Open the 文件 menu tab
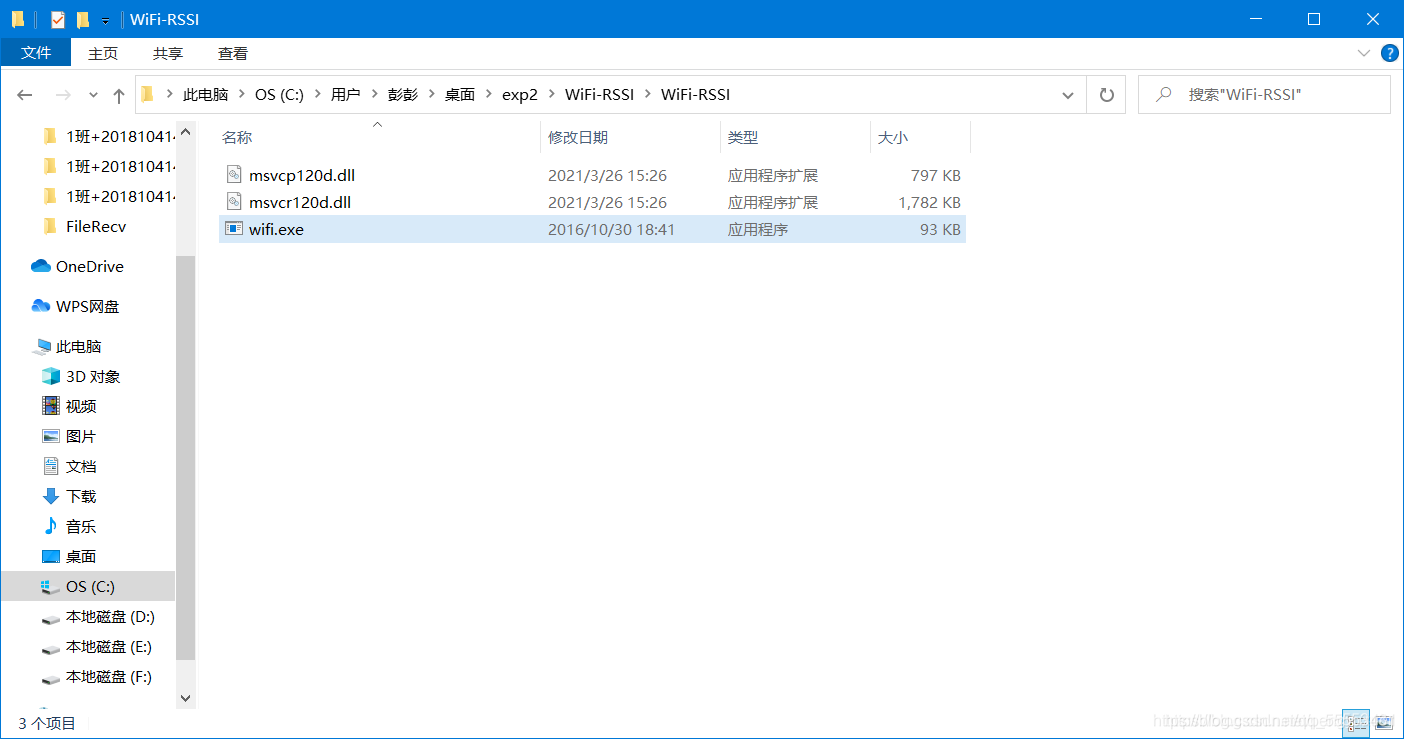Viewport: 1404px width, 739px height. 36,53
